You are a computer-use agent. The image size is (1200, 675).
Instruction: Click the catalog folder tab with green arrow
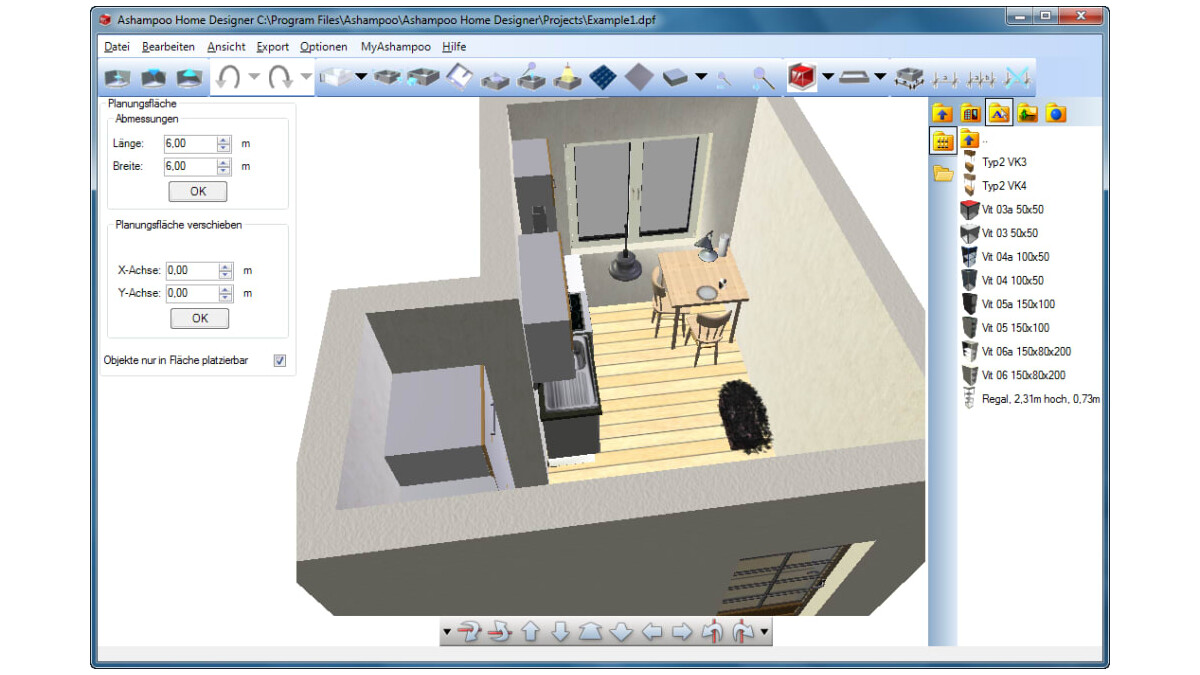click(1027, 113)
